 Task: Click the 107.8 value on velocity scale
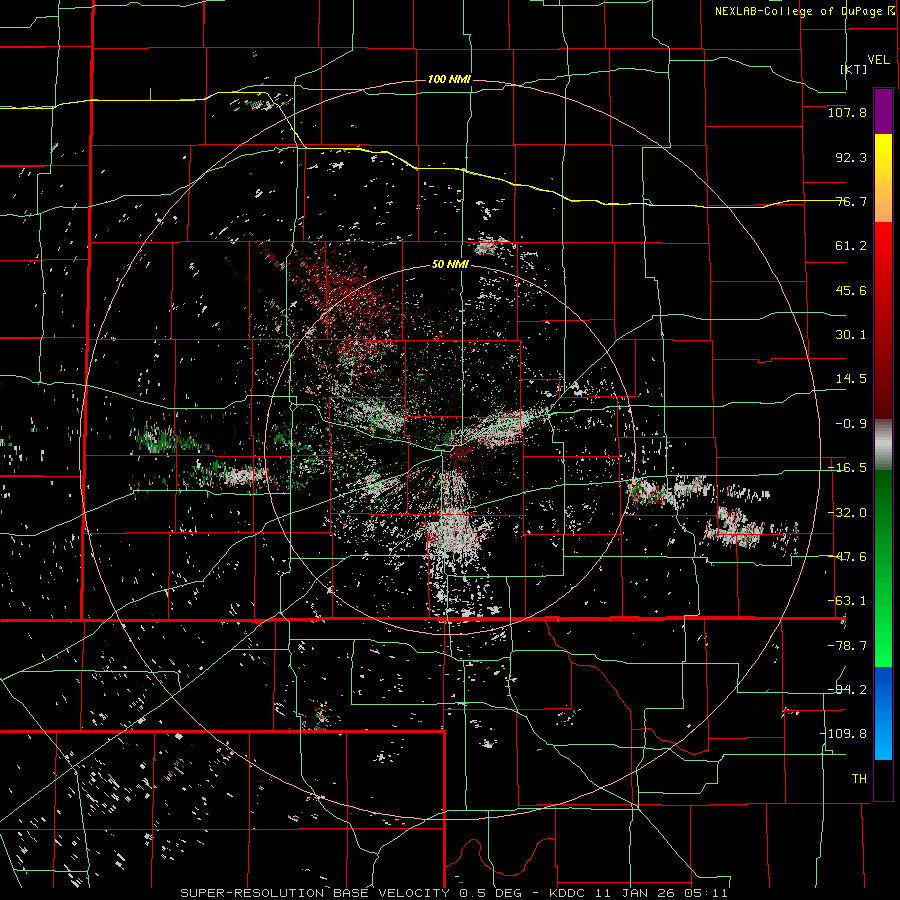click(847, 112)
